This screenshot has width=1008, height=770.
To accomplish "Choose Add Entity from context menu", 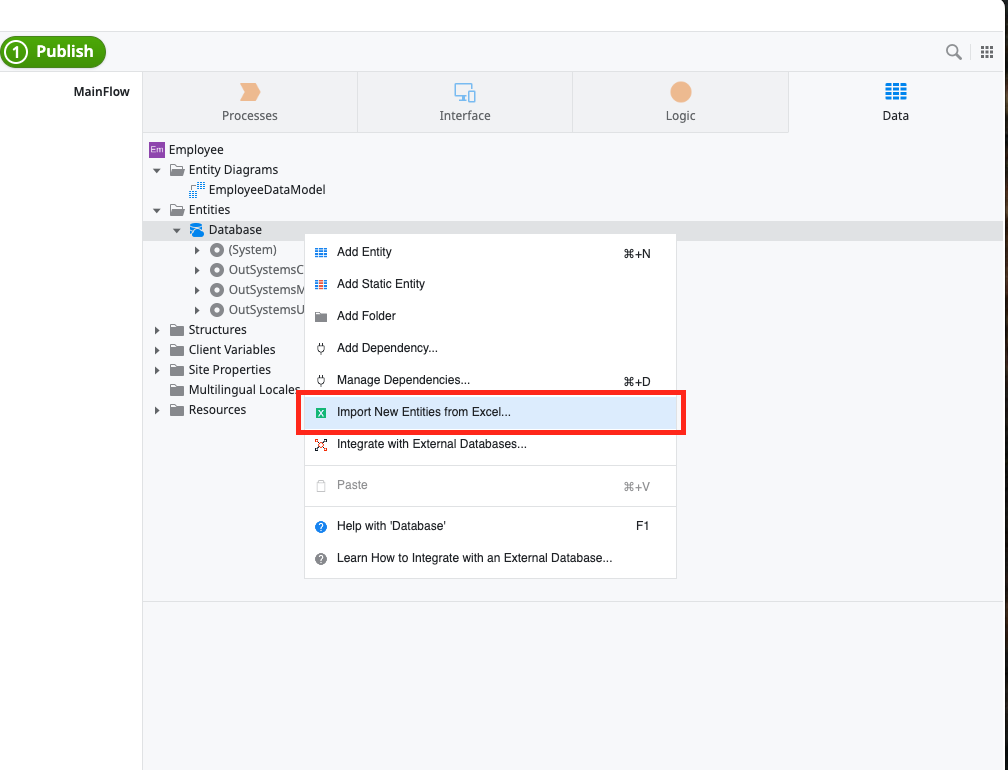I will [x=490, y=252].
